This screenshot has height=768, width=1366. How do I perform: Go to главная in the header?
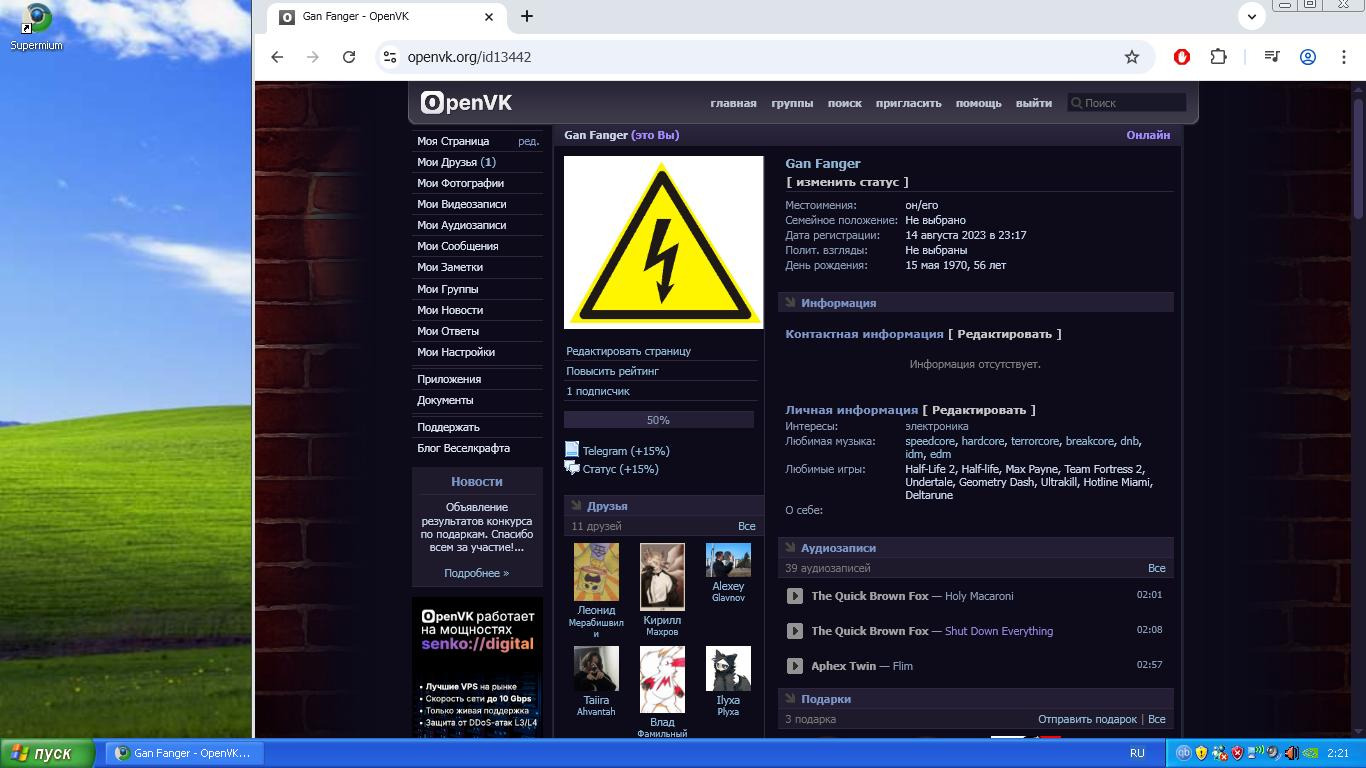733,103
